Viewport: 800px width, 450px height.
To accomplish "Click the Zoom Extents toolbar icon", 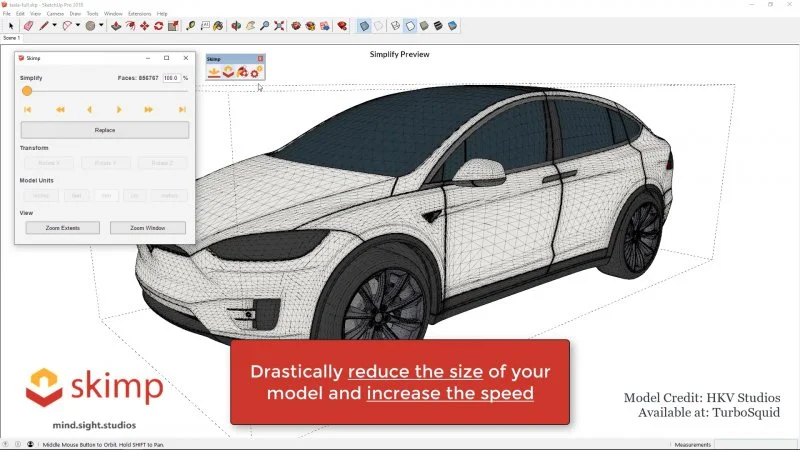I will (279, 26).
